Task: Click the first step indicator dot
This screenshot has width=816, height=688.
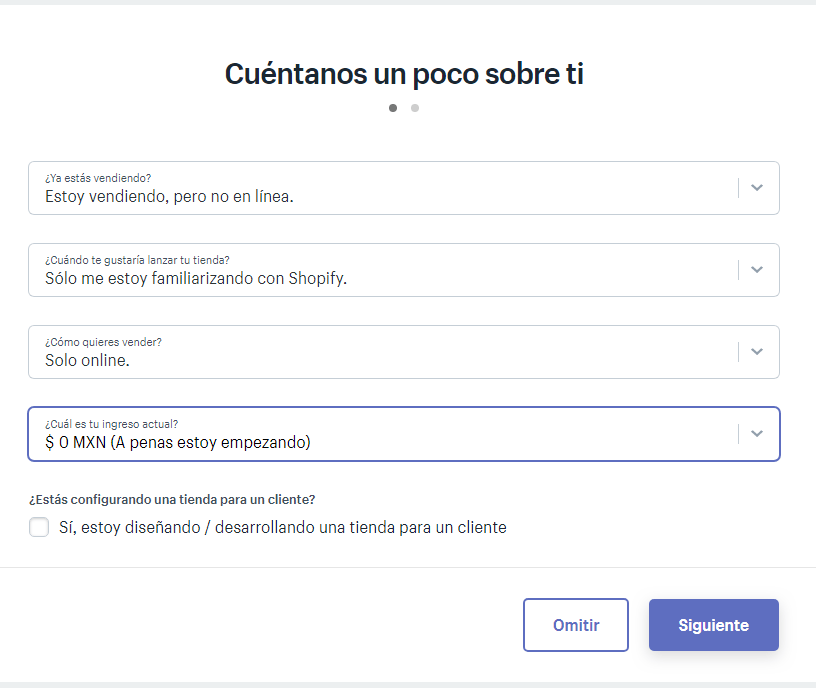Action: point(393,108)
